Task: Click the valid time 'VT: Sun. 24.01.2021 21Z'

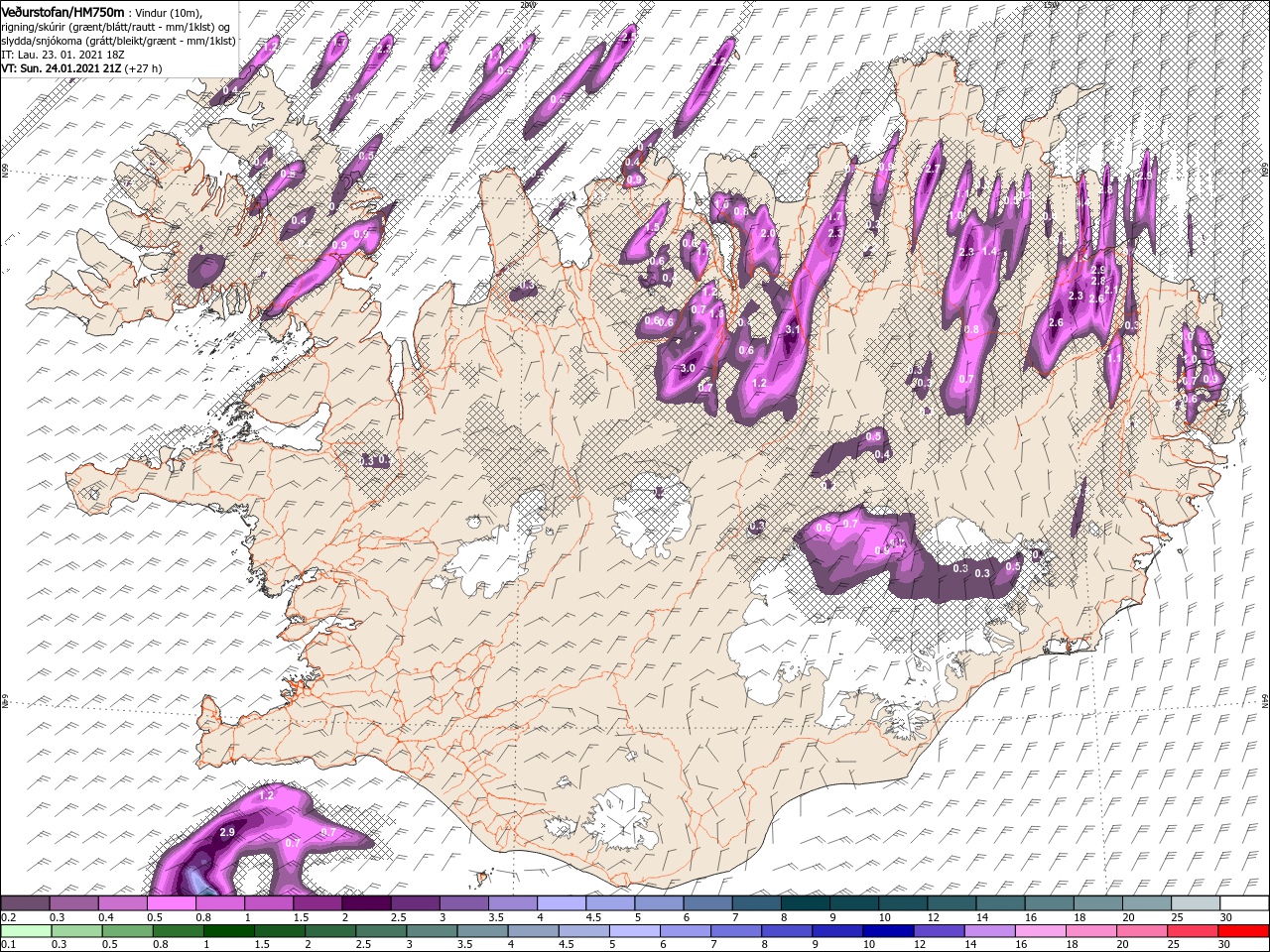Action: point(62,68)
